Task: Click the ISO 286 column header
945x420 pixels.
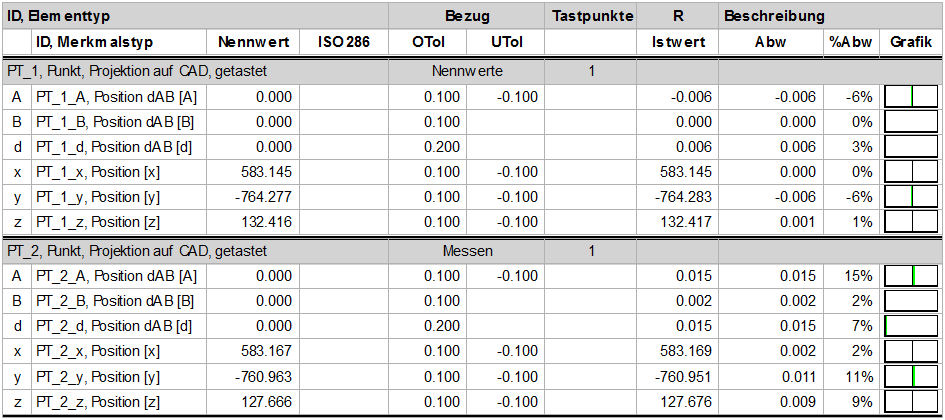Action: coord(344,42)
